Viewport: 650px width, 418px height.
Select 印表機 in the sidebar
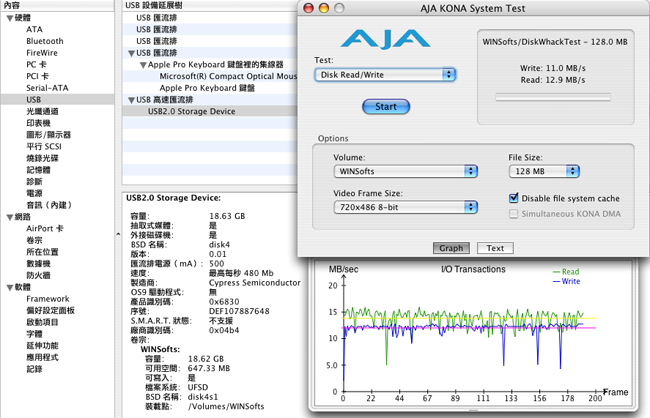point(38,123)
